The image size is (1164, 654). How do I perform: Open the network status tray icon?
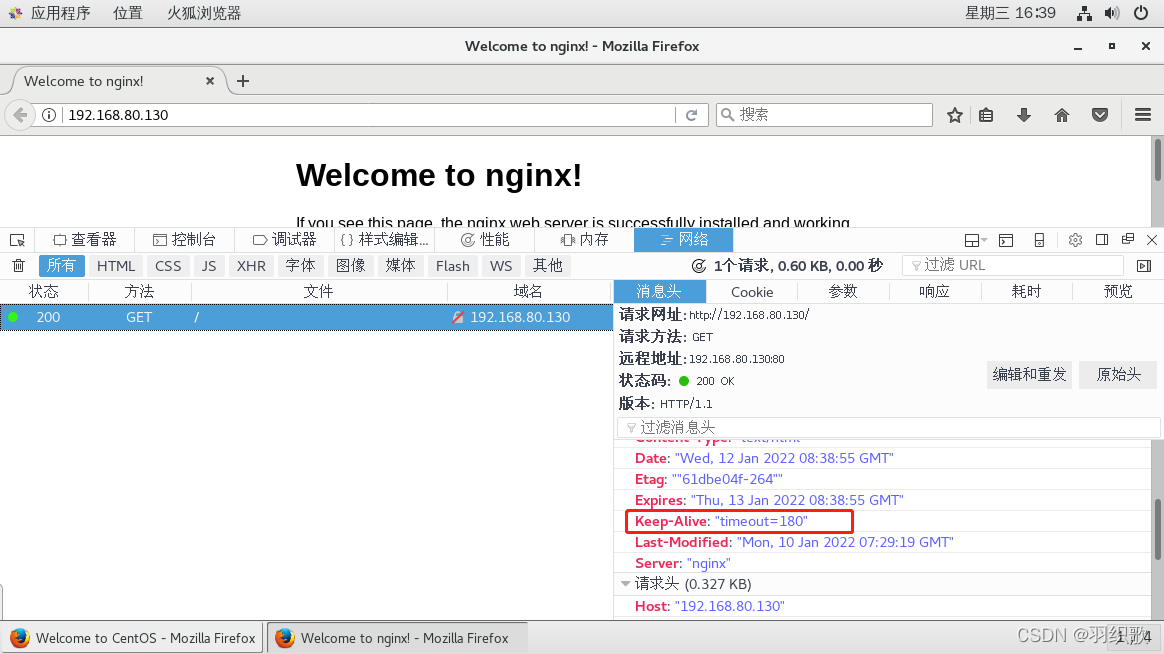tap(1085, 13)
